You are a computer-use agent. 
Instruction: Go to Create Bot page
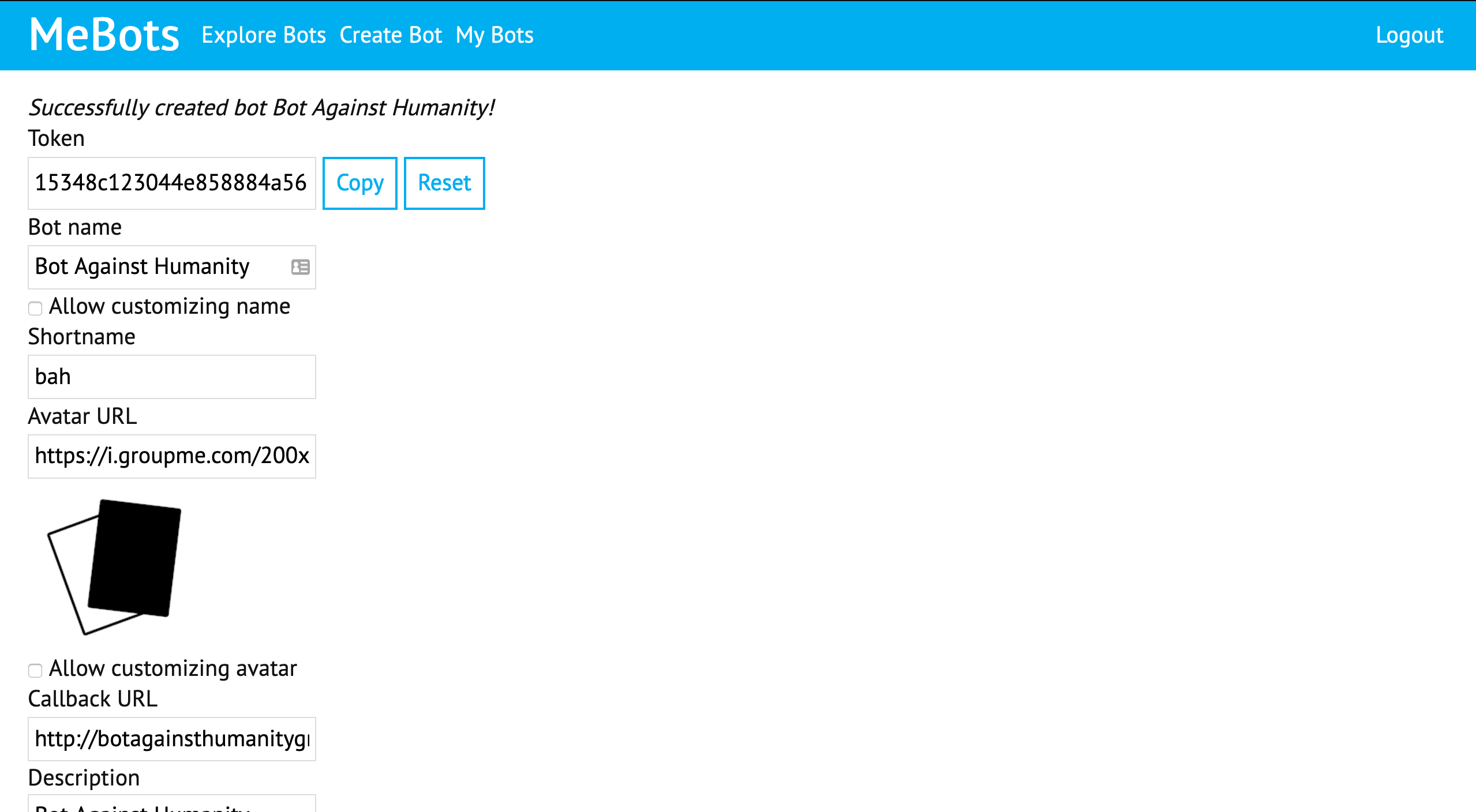pos(391,35)
